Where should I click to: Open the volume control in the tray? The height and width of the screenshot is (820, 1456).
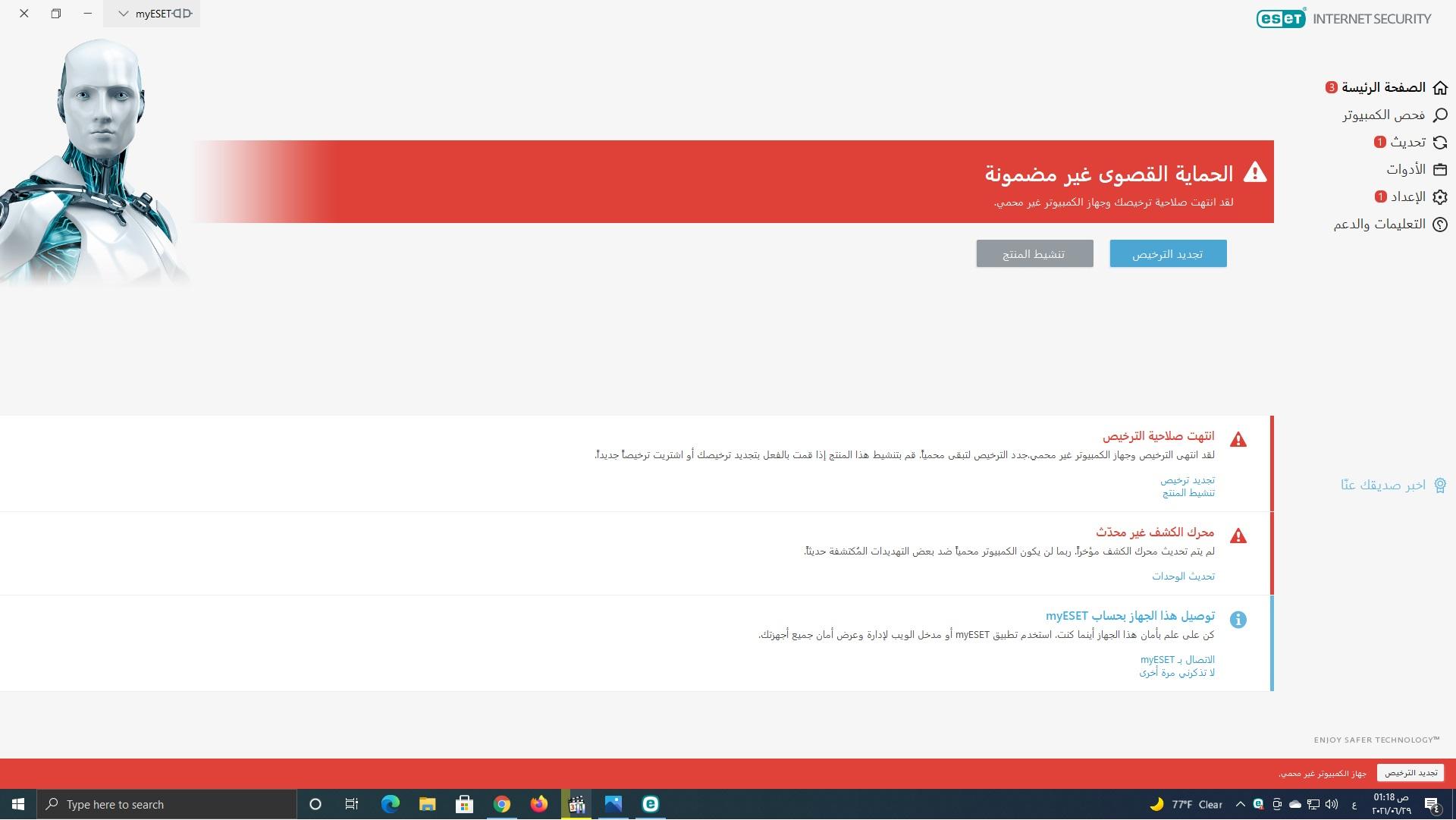1332,804
